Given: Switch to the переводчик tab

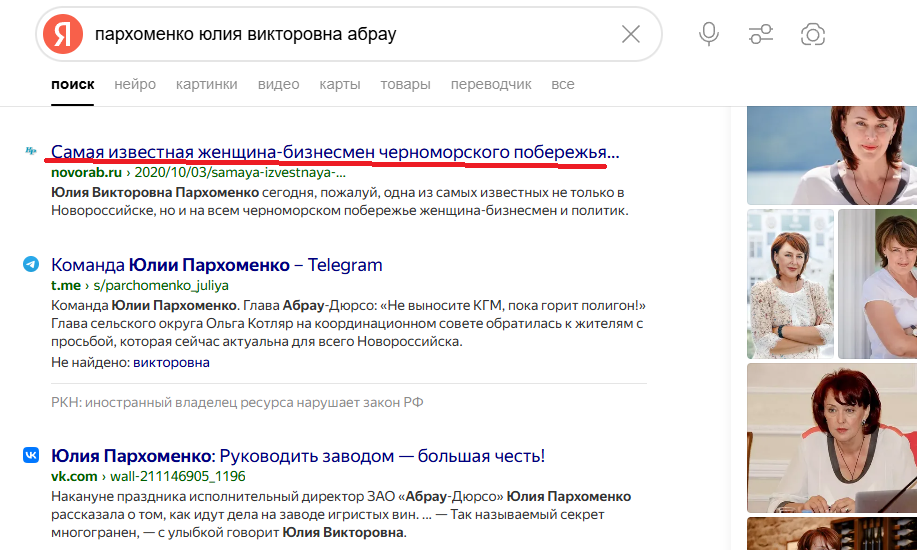Looking at the screenshot, I should point(491,84).
